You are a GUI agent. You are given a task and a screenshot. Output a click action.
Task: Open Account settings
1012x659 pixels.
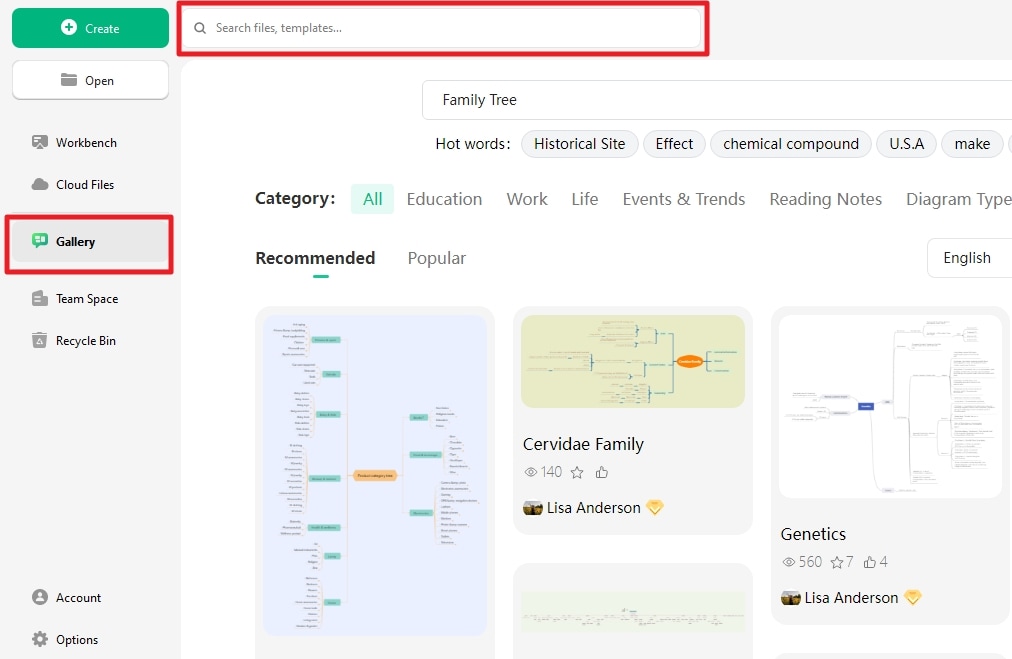coord(78,598)
